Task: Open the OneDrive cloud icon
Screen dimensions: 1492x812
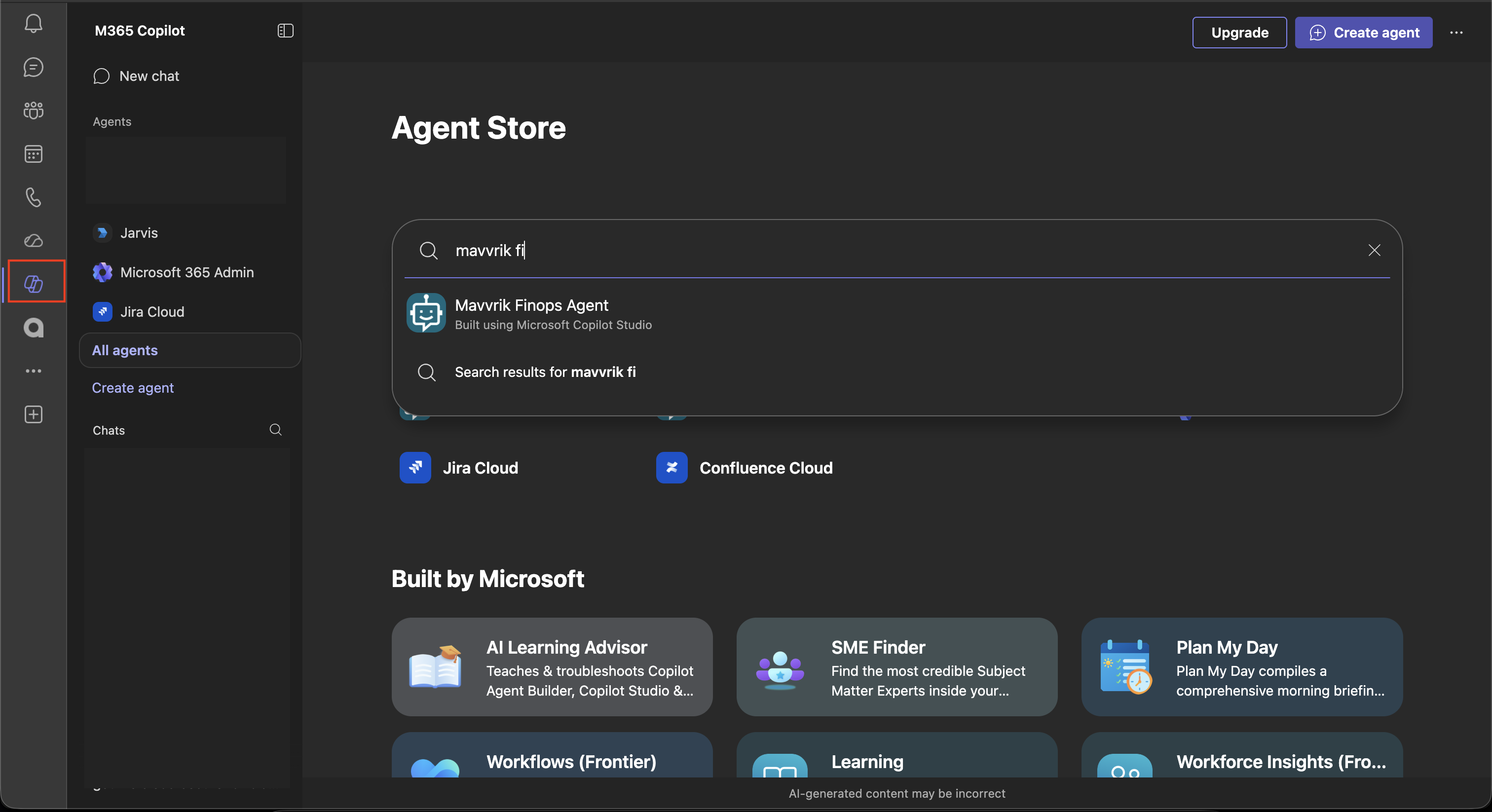Action: (x=33, y=240)
